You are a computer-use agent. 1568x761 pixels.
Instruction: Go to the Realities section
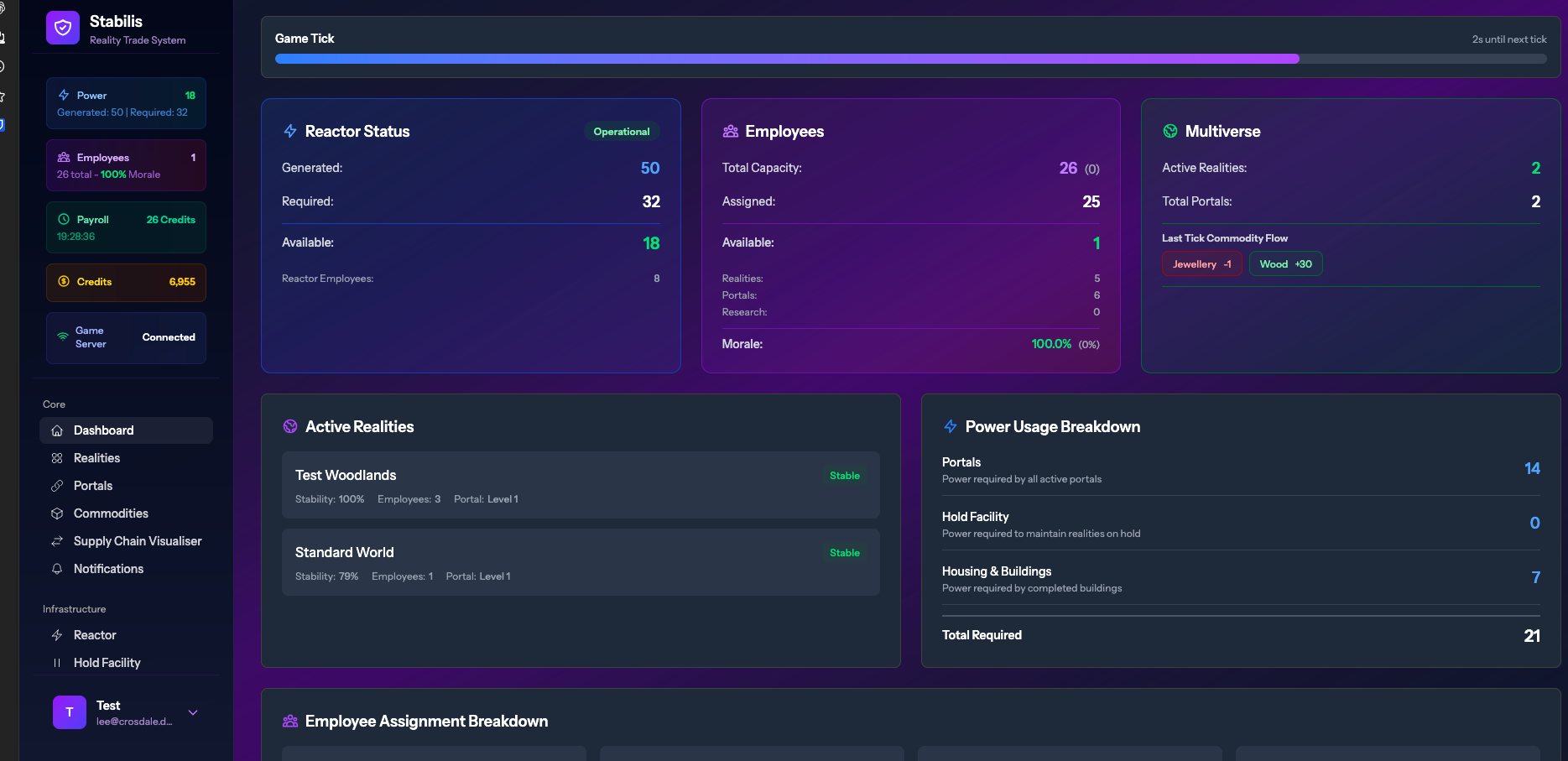96,458
